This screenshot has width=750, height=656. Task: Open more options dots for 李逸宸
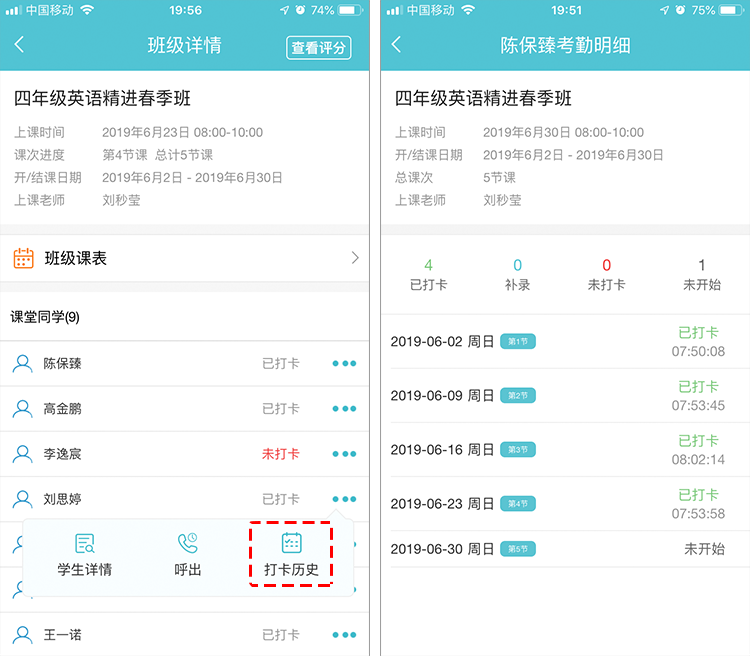pyautogui.click(x=344, y=454)
